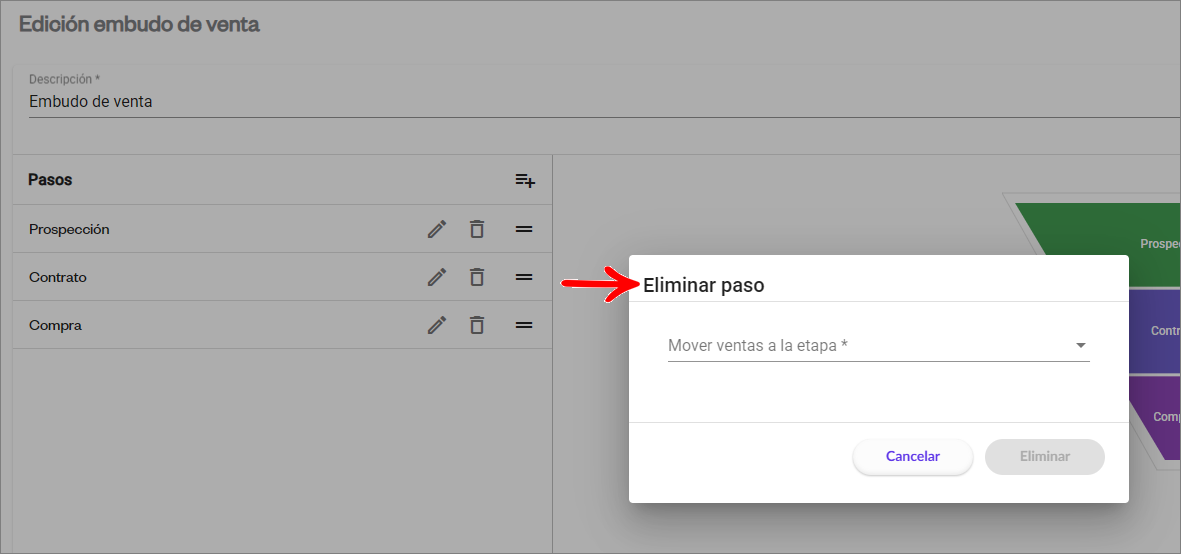Click the add step icon beside Pasos
The height and width of the screenshot is (554, 1181).
coord(525,181)
